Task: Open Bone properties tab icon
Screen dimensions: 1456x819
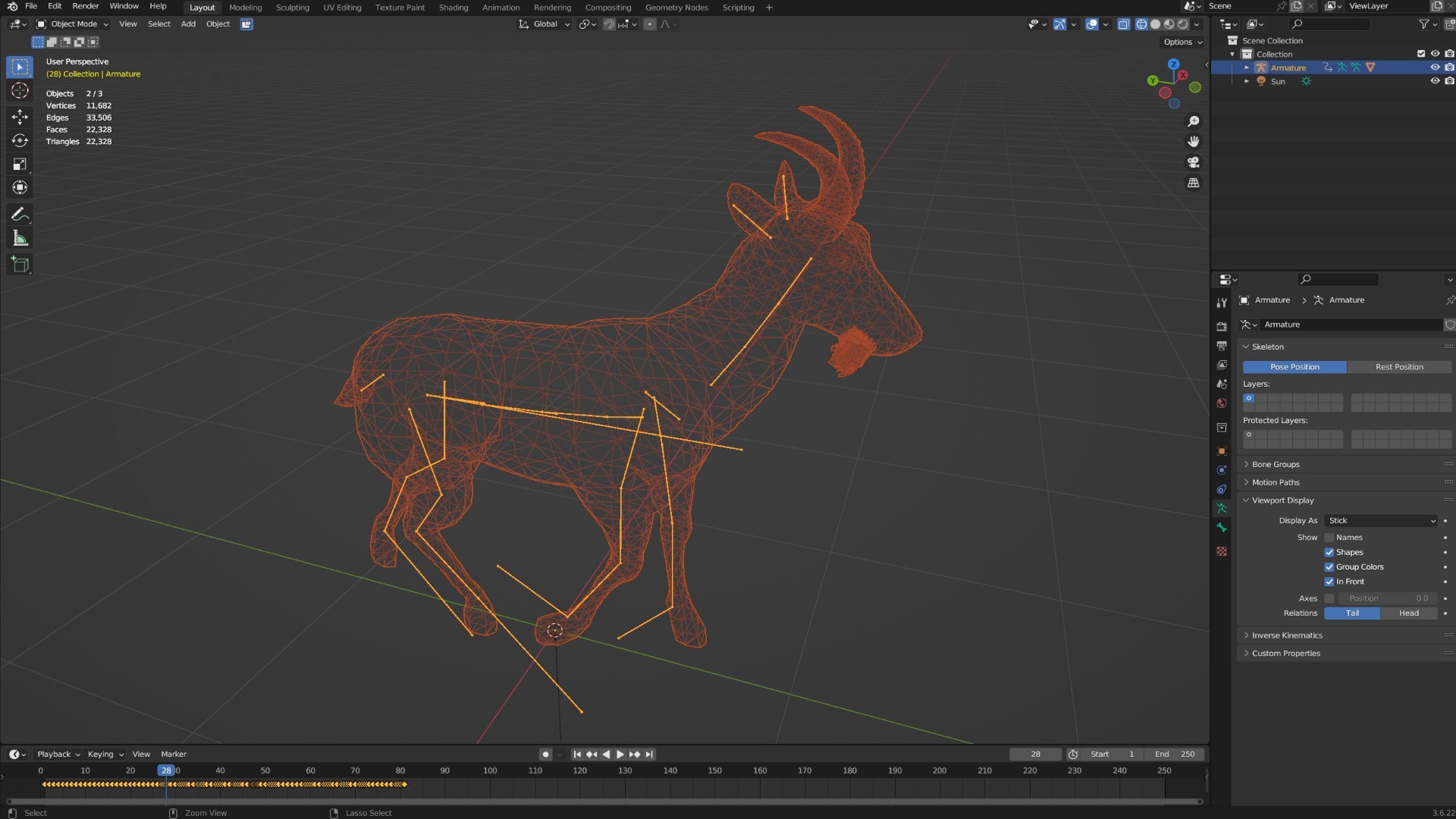Action: 1222,528
